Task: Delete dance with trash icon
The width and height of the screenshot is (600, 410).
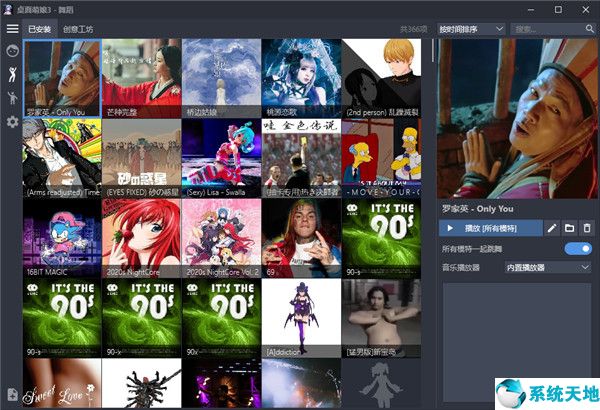Action: 587,229
